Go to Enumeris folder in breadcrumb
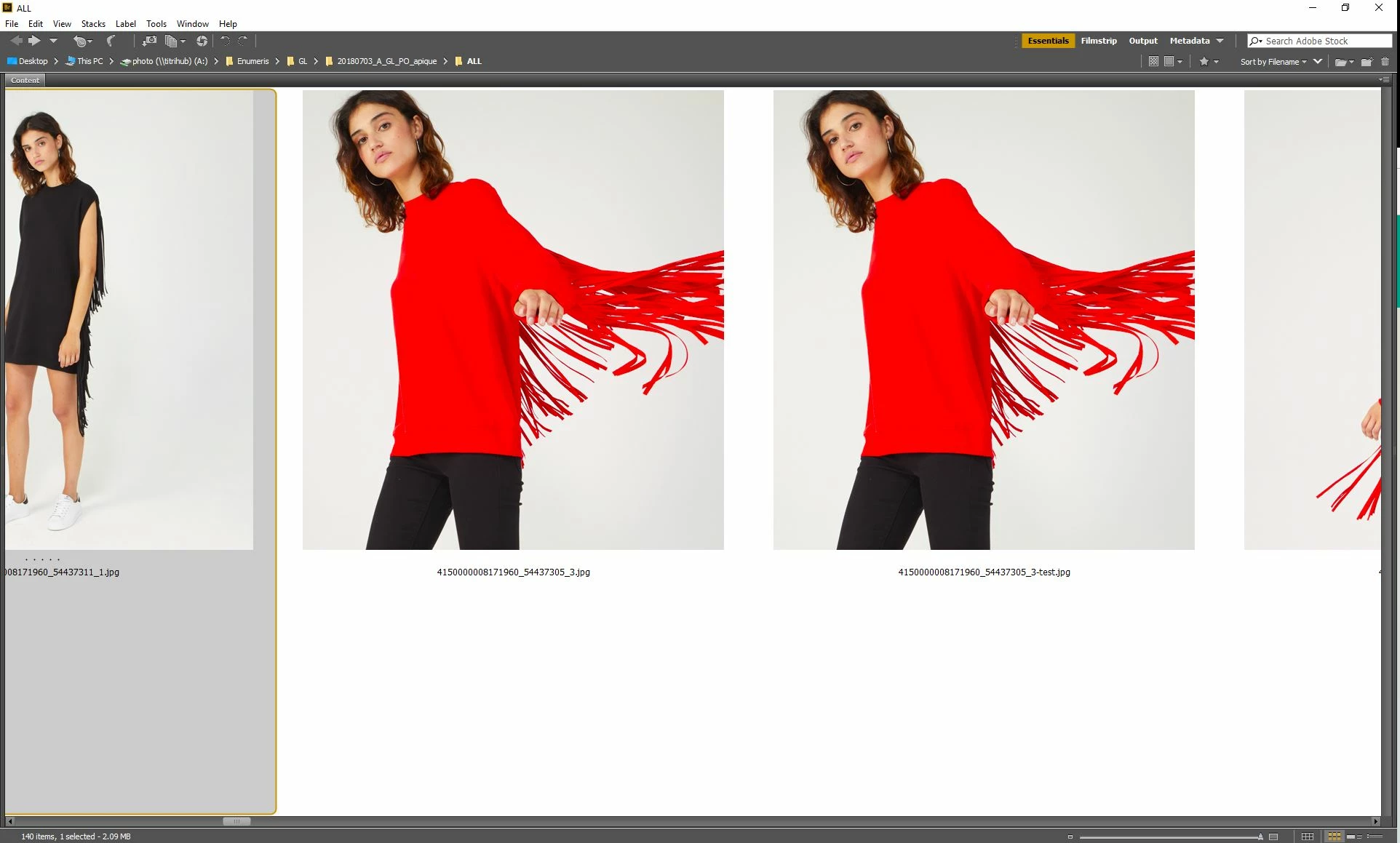 tap(252, 61)
